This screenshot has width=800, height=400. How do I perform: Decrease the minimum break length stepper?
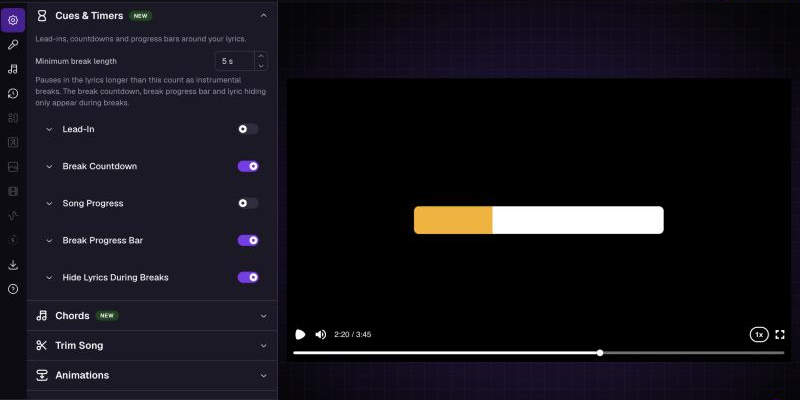coord(261,66)
